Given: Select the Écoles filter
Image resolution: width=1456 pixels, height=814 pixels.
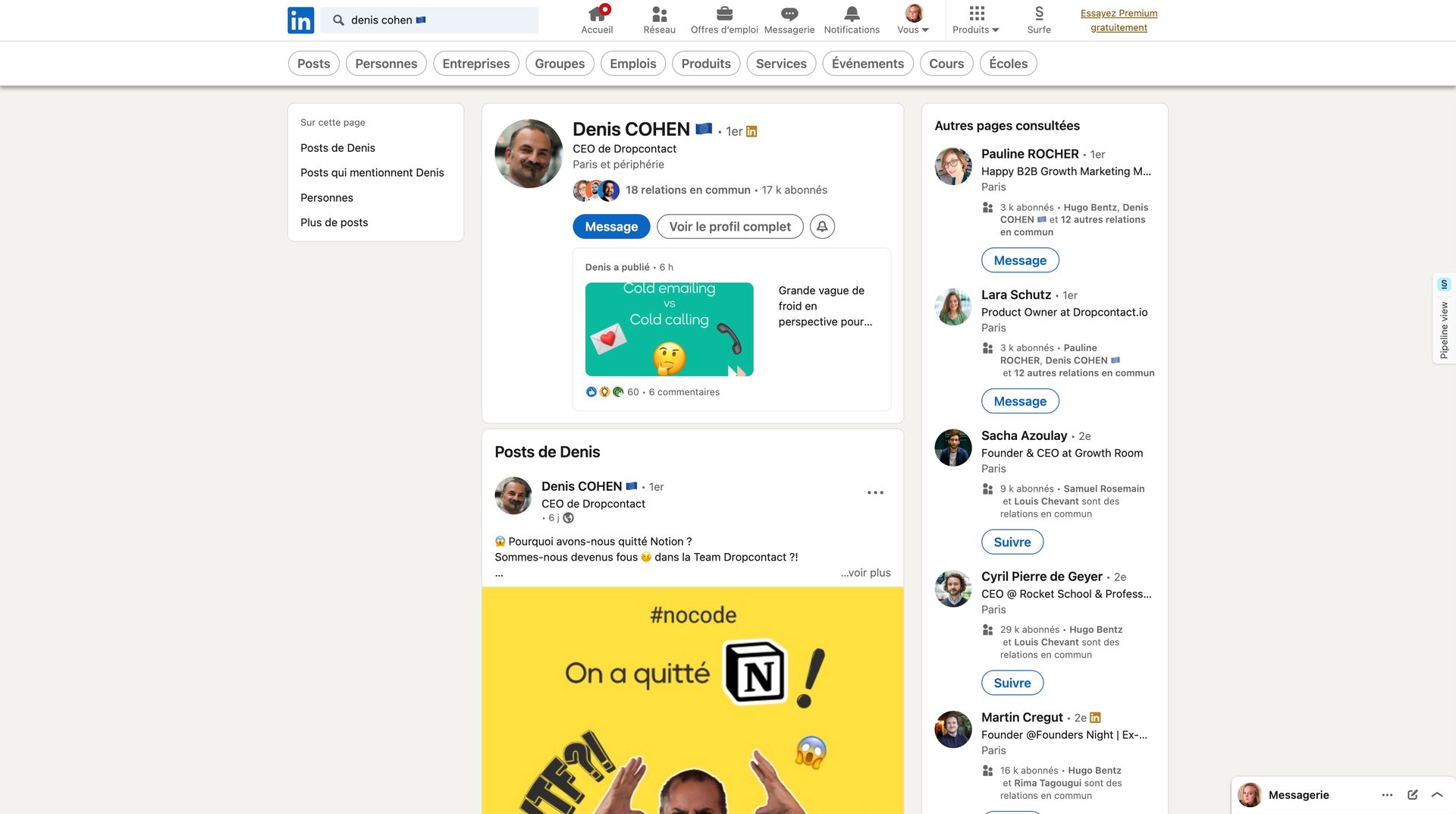Looking at the screenshot, I should [1009, 64].
